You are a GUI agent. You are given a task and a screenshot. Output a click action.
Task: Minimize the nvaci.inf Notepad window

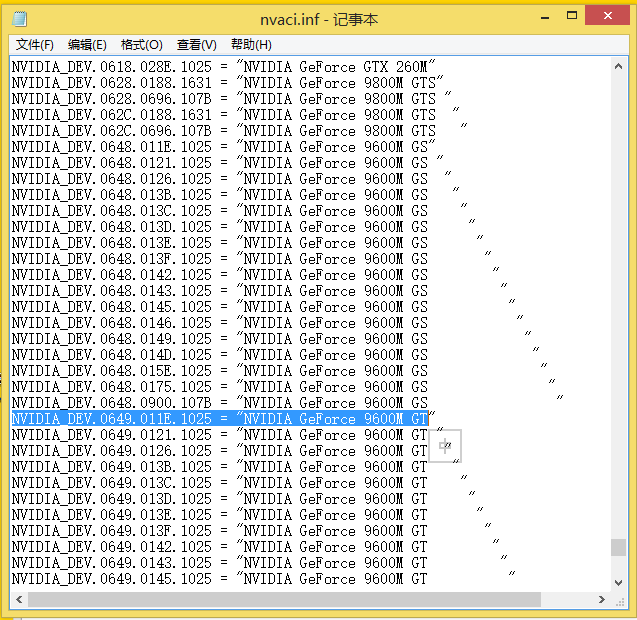click(x=545, y=17)
